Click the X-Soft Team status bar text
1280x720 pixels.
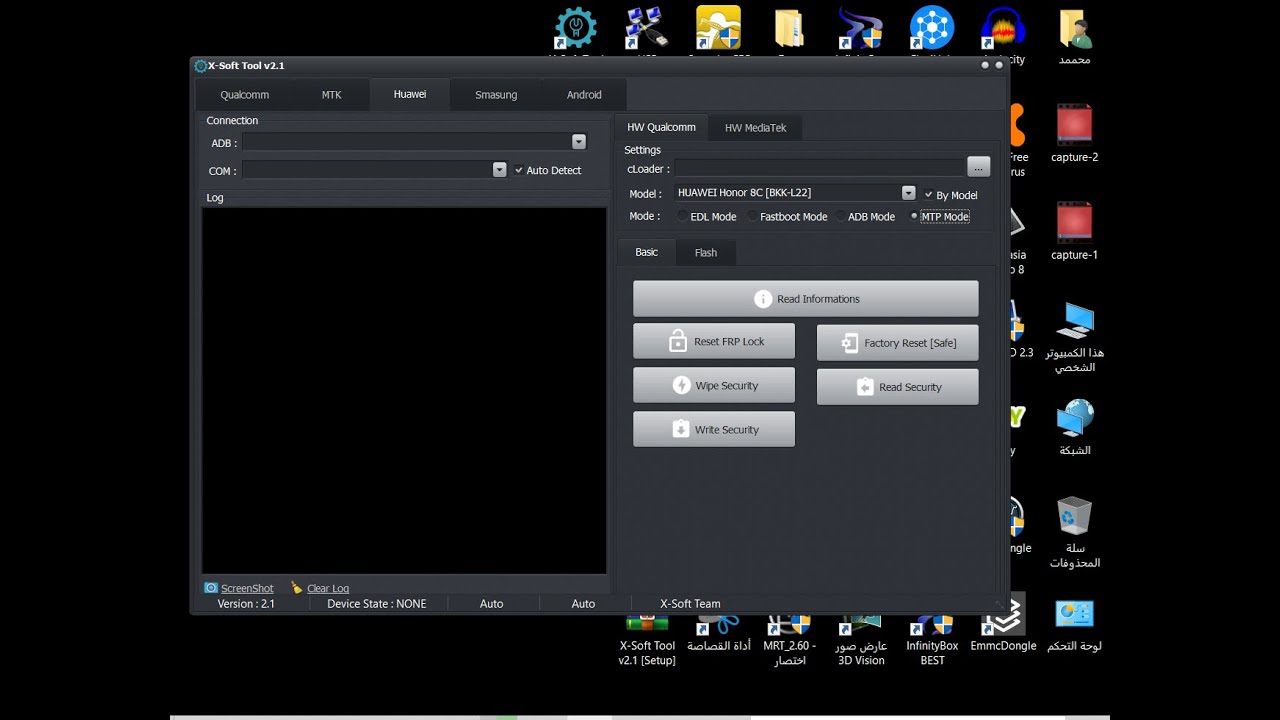[690, 604]
